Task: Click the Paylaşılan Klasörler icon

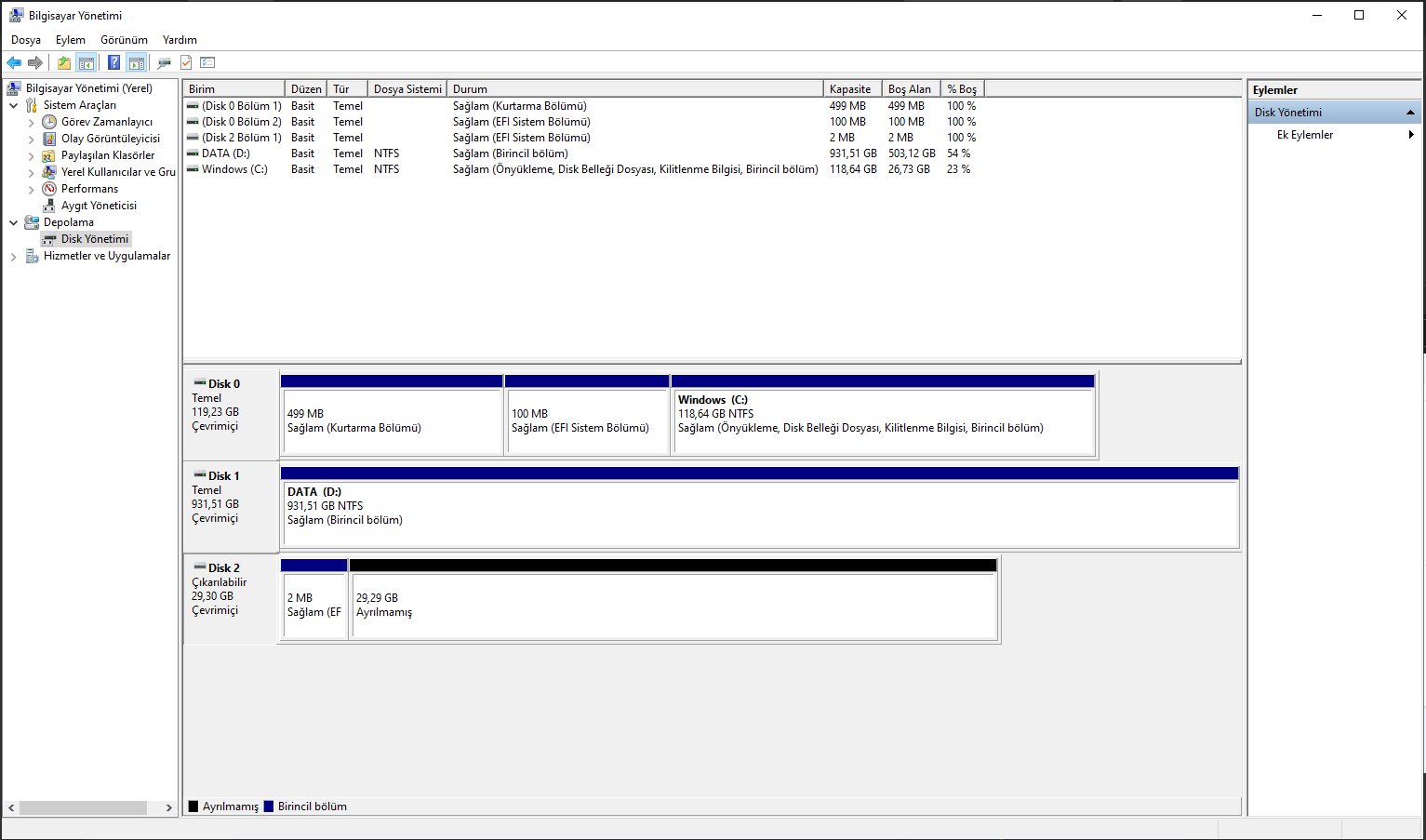Action: point(49,155)
